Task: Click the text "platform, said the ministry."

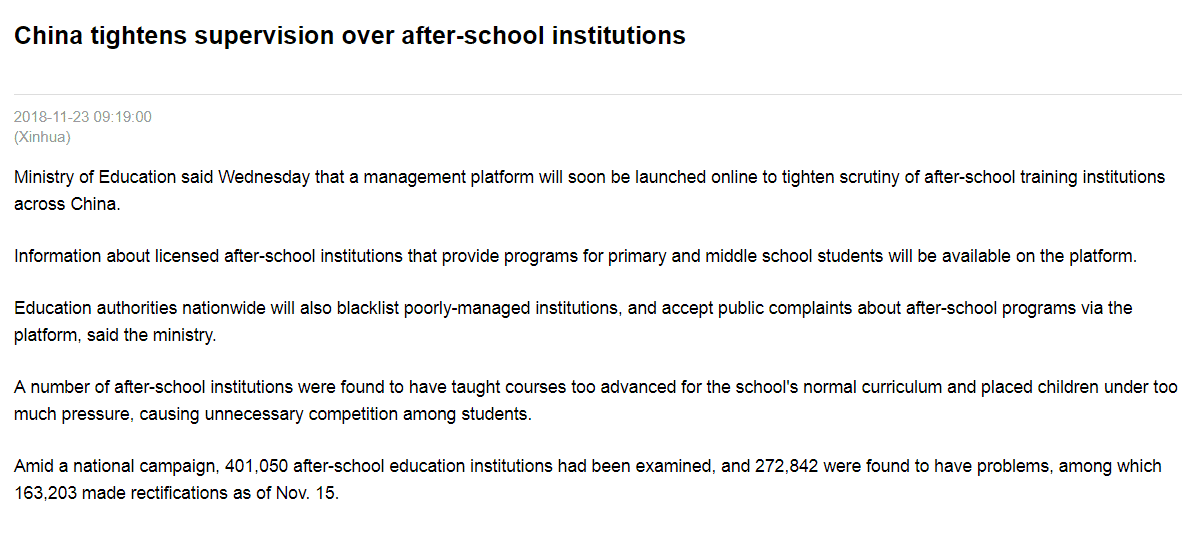Action: (x=115, y=335)
